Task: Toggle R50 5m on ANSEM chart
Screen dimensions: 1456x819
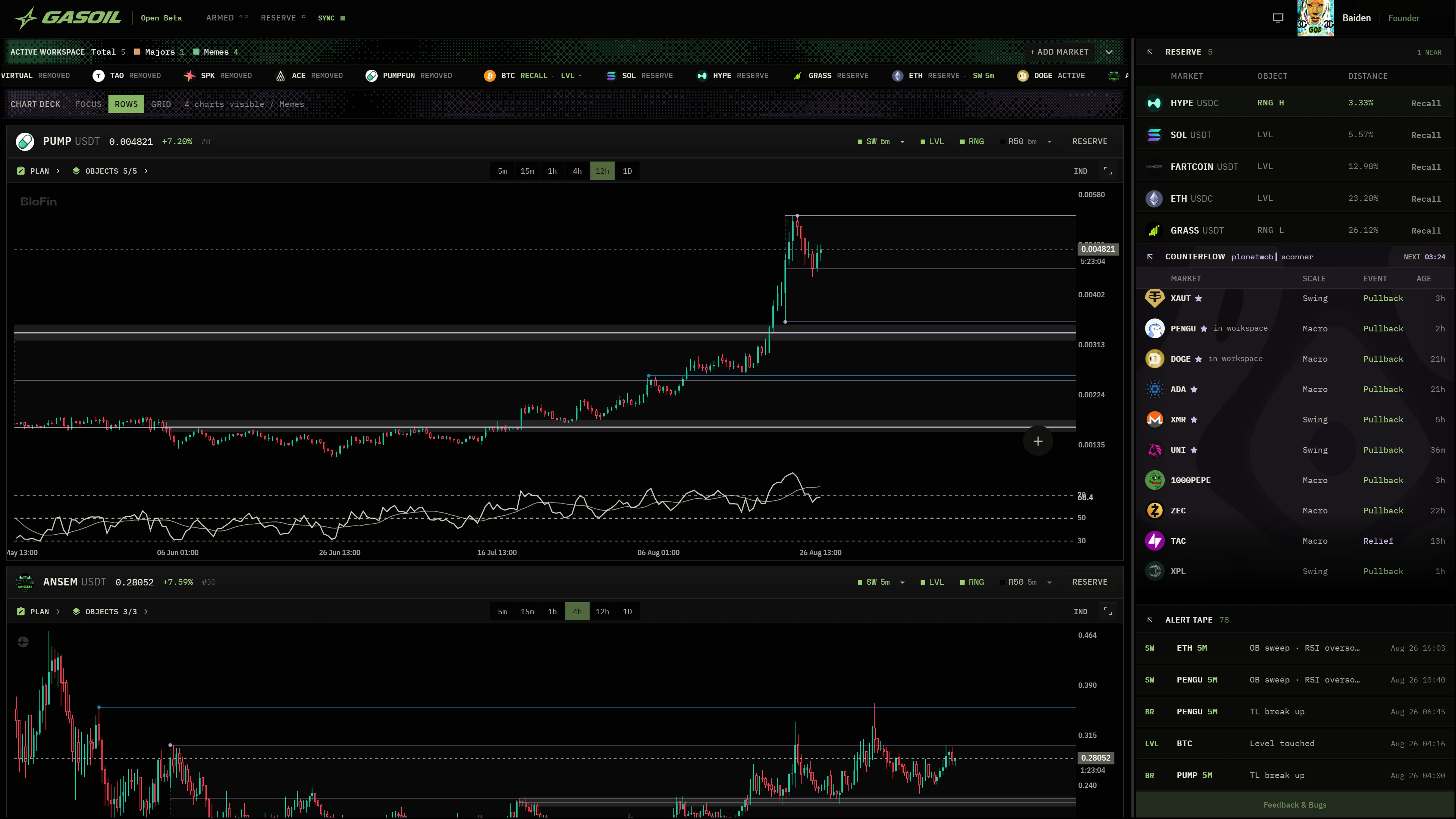Action: (x=1018, y=582)
